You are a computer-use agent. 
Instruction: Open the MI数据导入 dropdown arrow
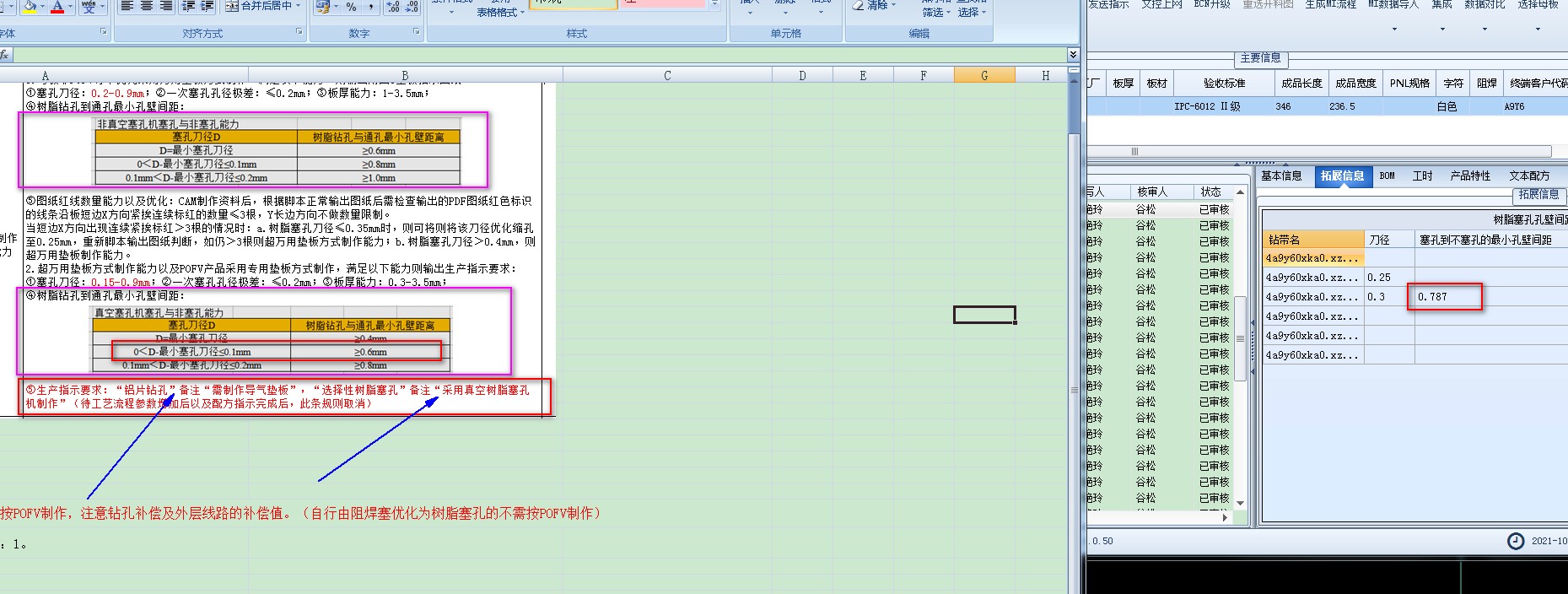[1393, 30]
